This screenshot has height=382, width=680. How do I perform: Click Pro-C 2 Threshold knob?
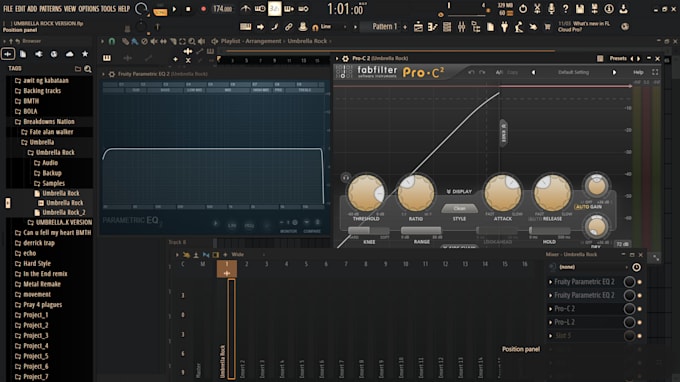tap(366, 193)
